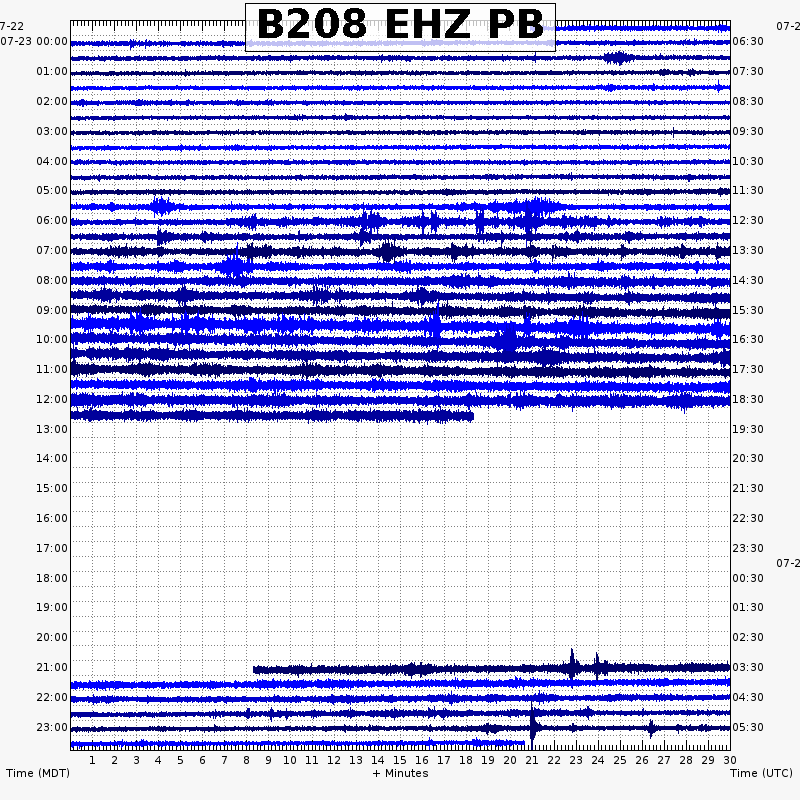Click the 02:30 UTC label

[748, 637]
